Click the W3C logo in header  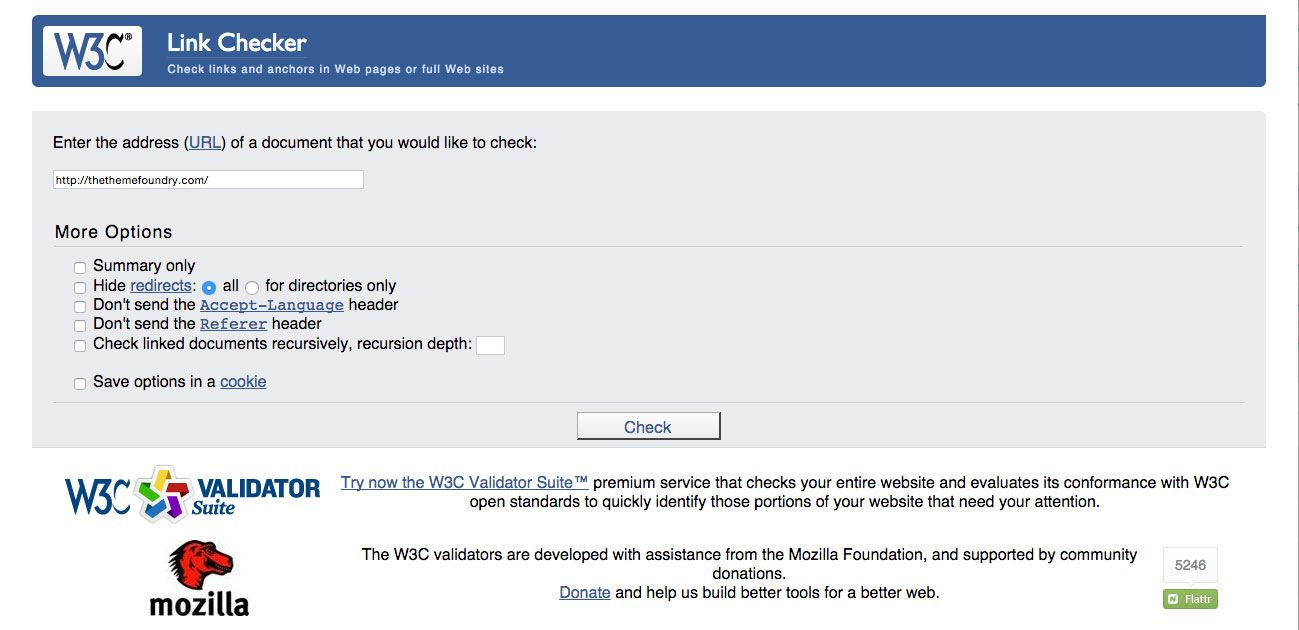(x=92, y=51)
